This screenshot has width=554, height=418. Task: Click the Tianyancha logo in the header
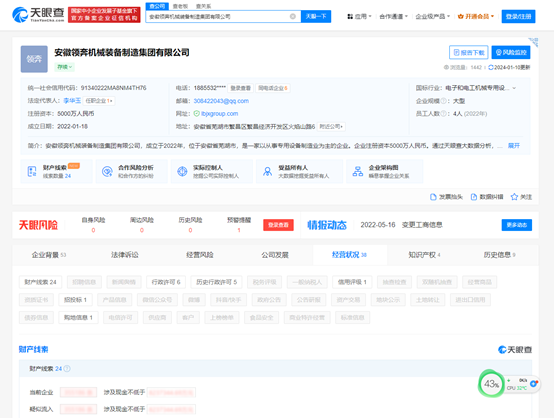tap(38, 14)
